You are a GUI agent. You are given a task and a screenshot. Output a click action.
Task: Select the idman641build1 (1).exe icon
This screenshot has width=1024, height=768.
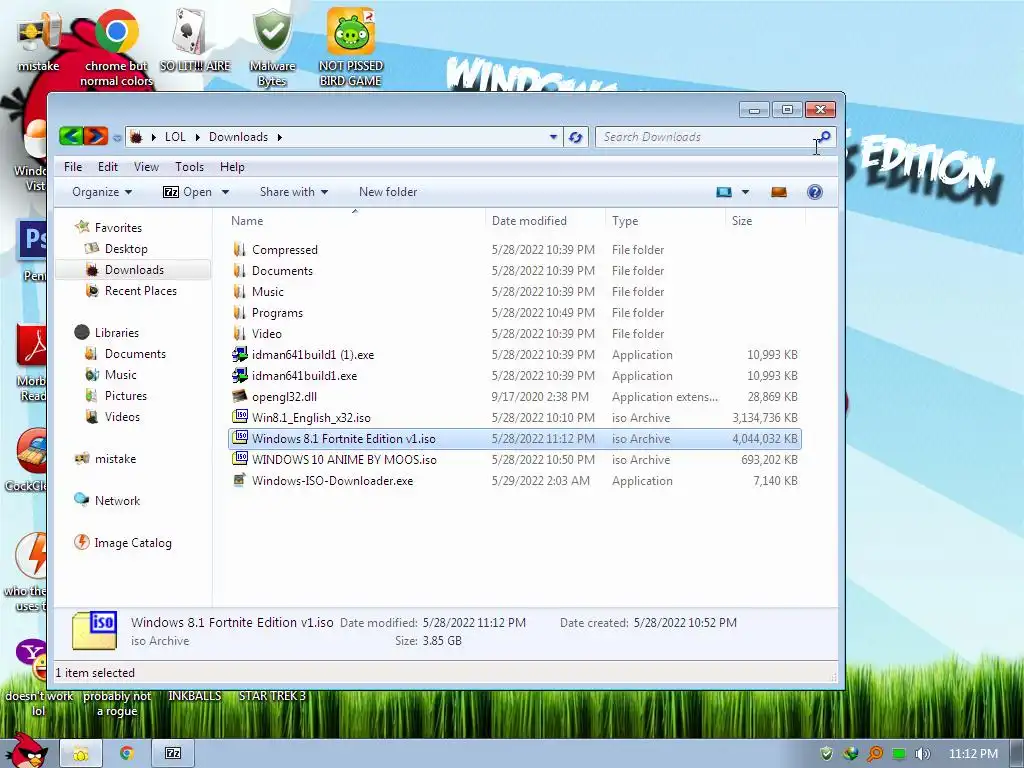tap(240, 355)
